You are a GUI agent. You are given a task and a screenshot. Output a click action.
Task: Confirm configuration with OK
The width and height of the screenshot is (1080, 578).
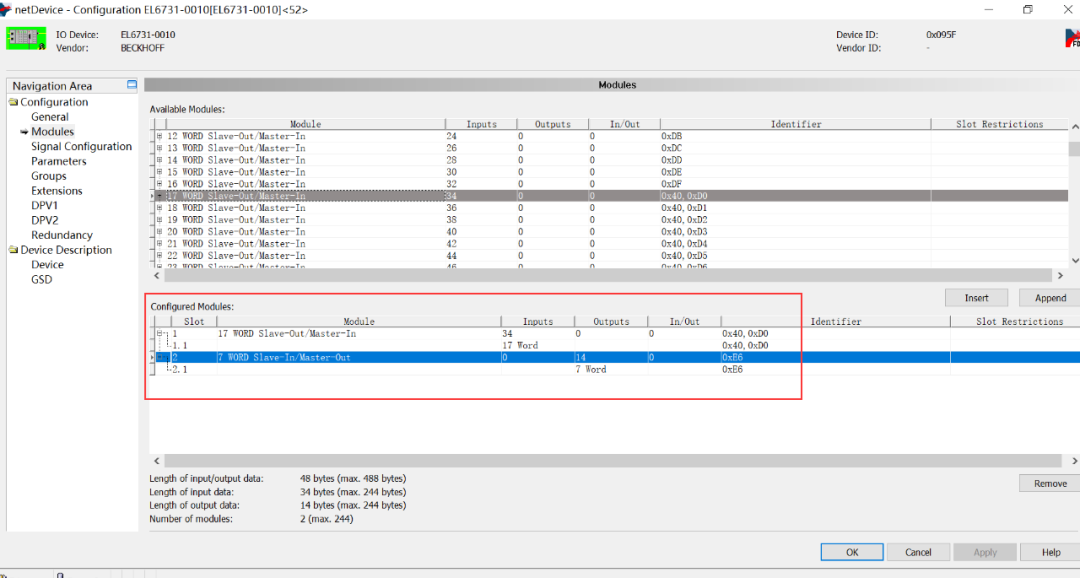[851, 552]
